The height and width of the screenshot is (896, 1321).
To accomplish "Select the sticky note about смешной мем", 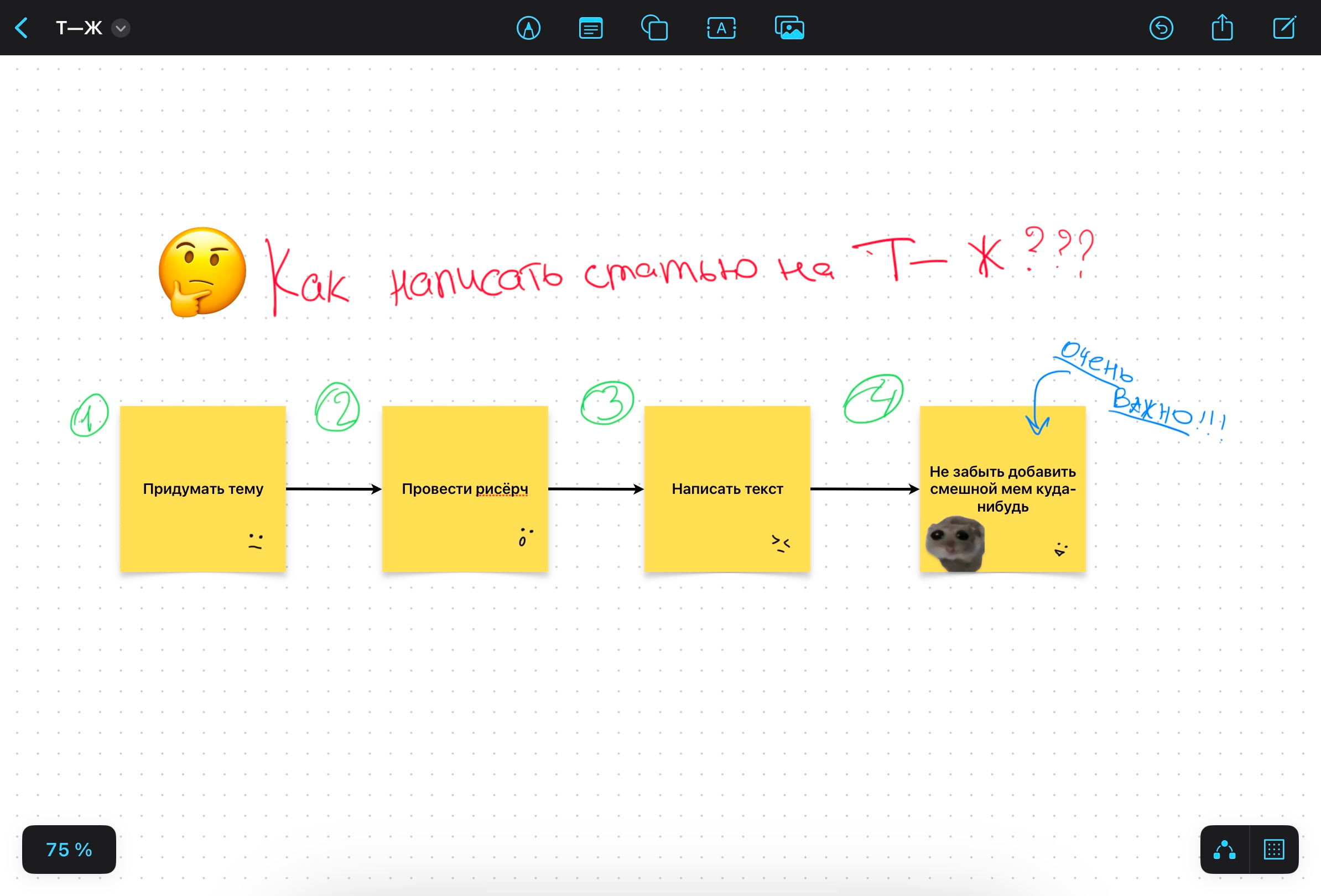I will [x=1003, y=488].
